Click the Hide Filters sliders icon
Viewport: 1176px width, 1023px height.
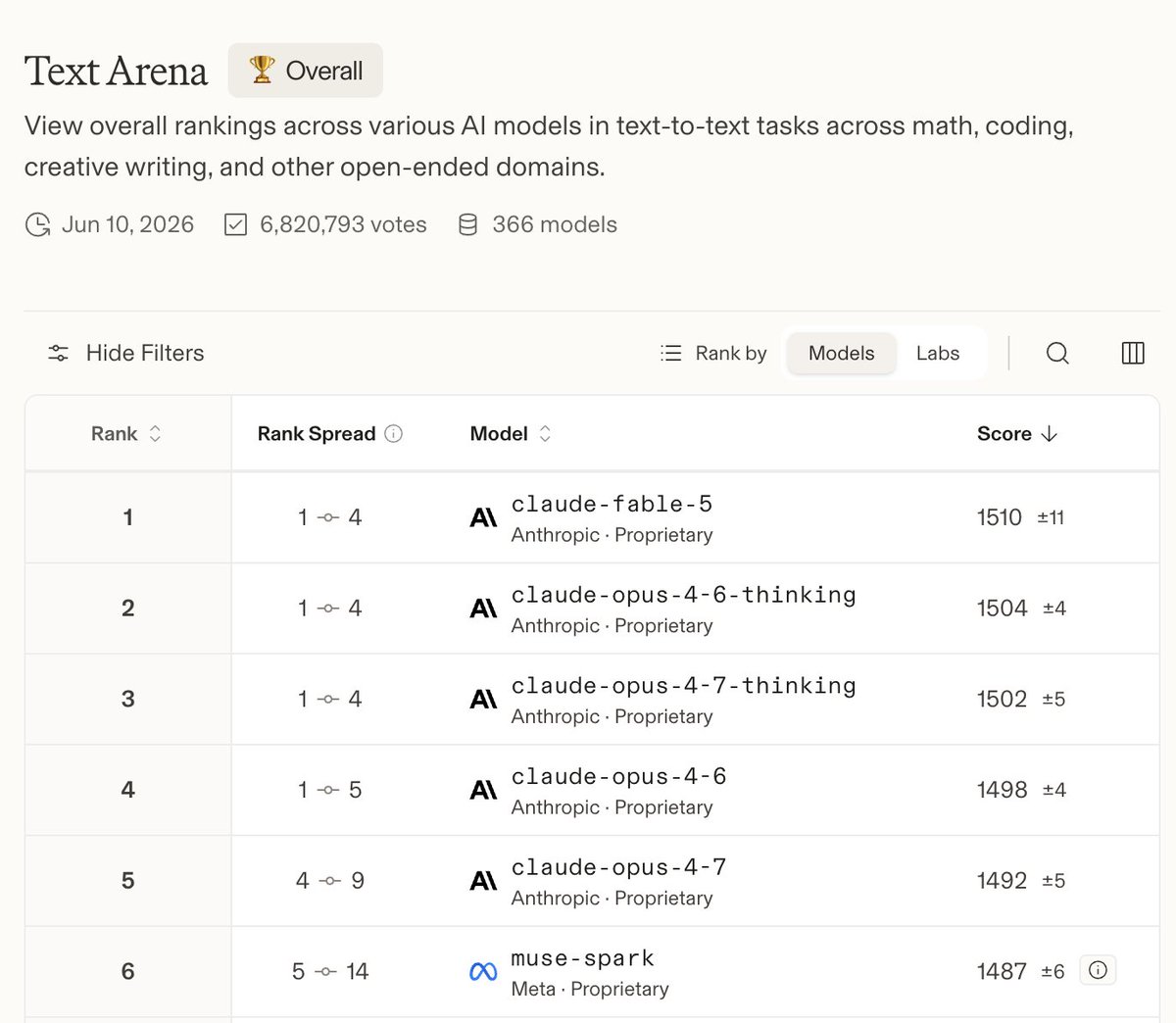point(59,353)
